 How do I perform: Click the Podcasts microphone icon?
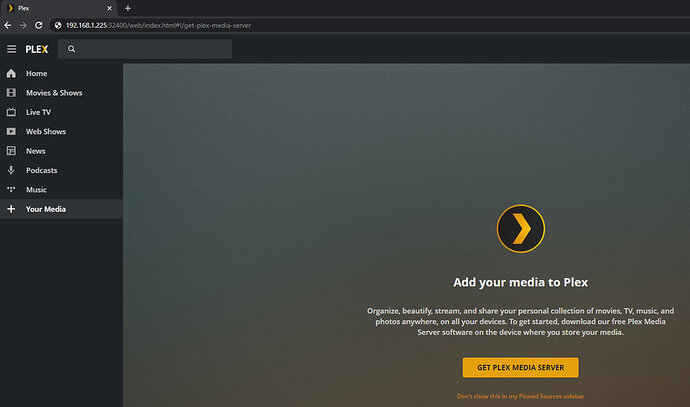tap(11, 170)
